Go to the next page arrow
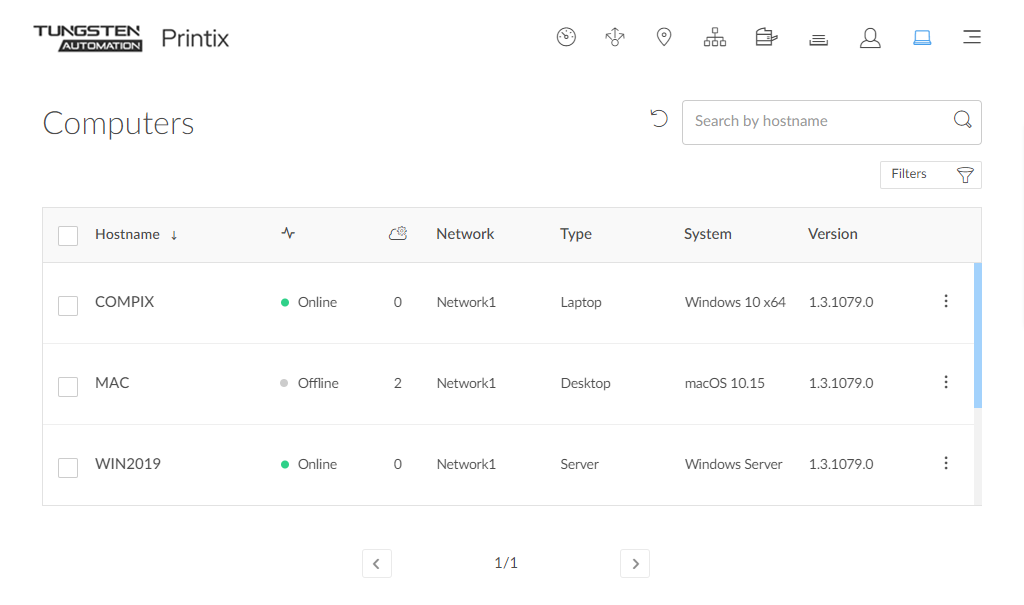The image size is (1024, 605). (x=635, y=564)
